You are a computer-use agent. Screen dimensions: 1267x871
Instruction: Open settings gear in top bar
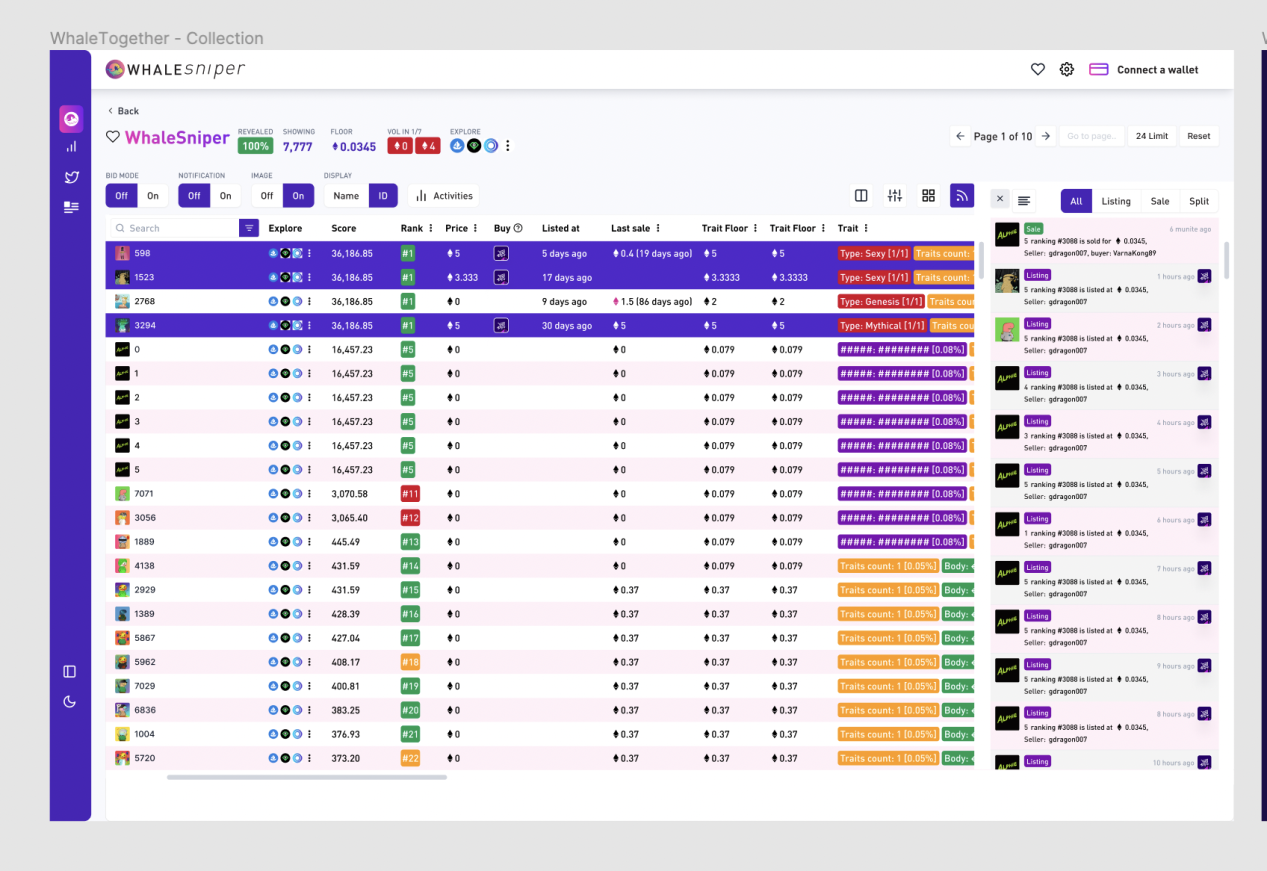tap(1067, 70)
